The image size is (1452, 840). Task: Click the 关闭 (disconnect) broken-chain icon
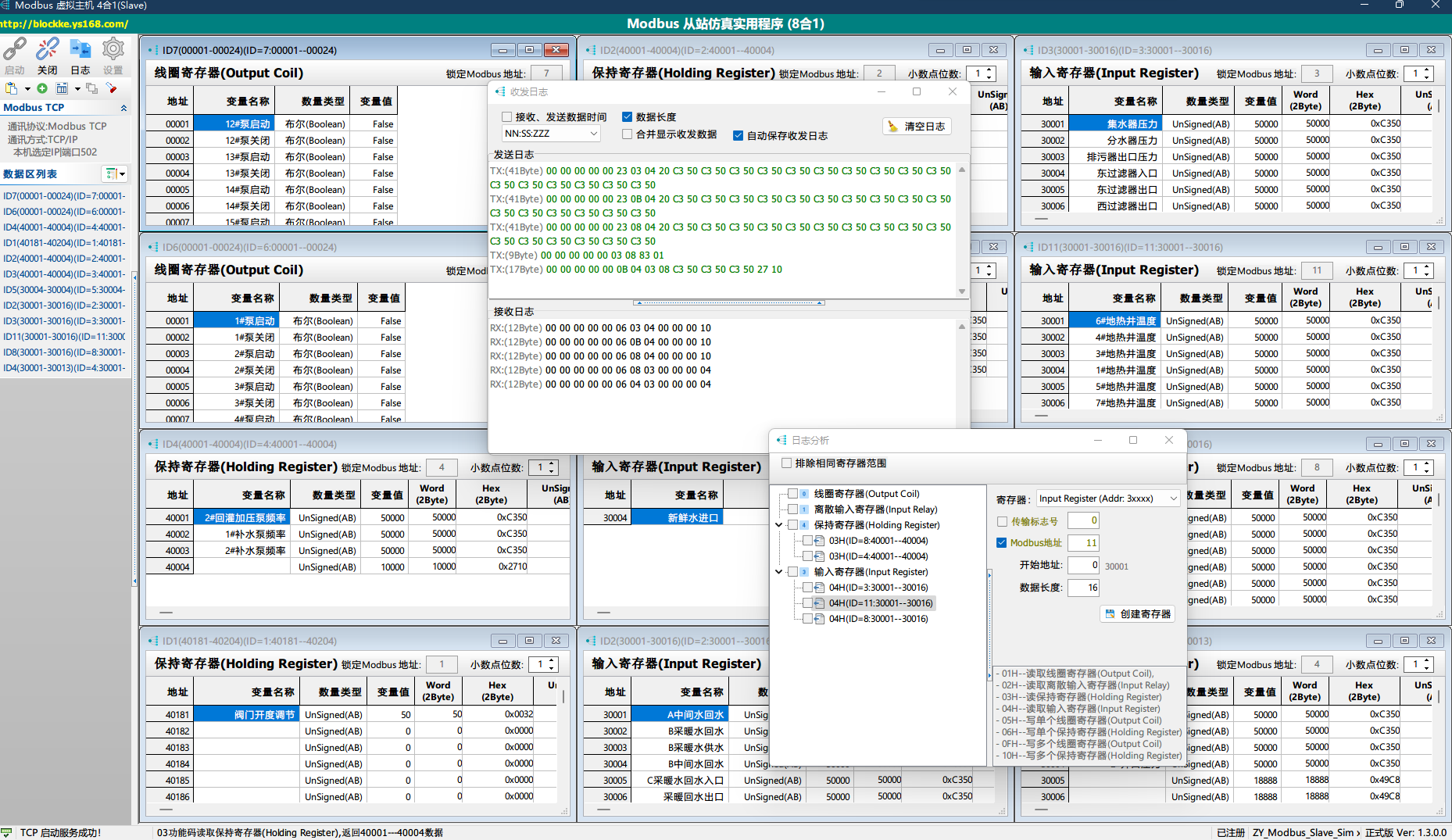pyautogui.click(x=47, y=49)
